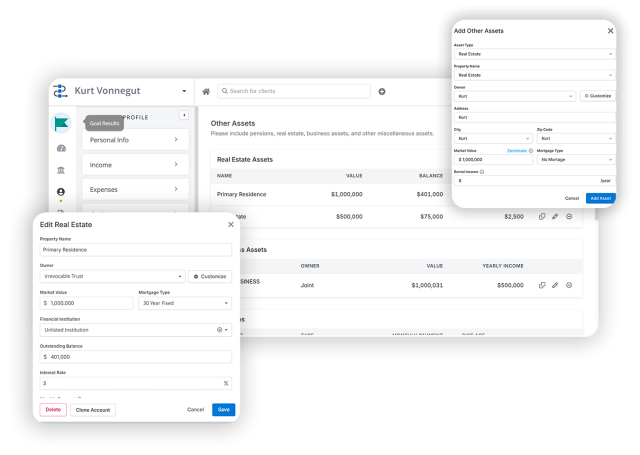Open the Zip Code dropdown
Screen dimensions: 640x455
click(x=576, y=138)
